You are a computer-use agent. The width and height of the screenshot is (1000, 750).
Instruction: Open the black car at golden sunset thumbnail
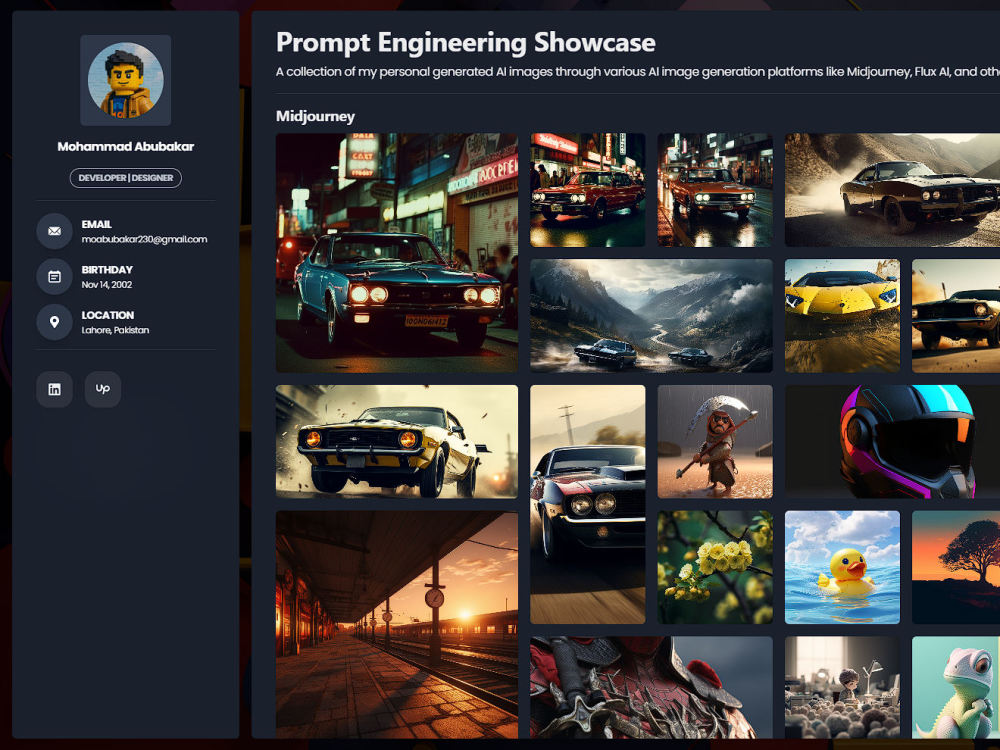(956, 316)
